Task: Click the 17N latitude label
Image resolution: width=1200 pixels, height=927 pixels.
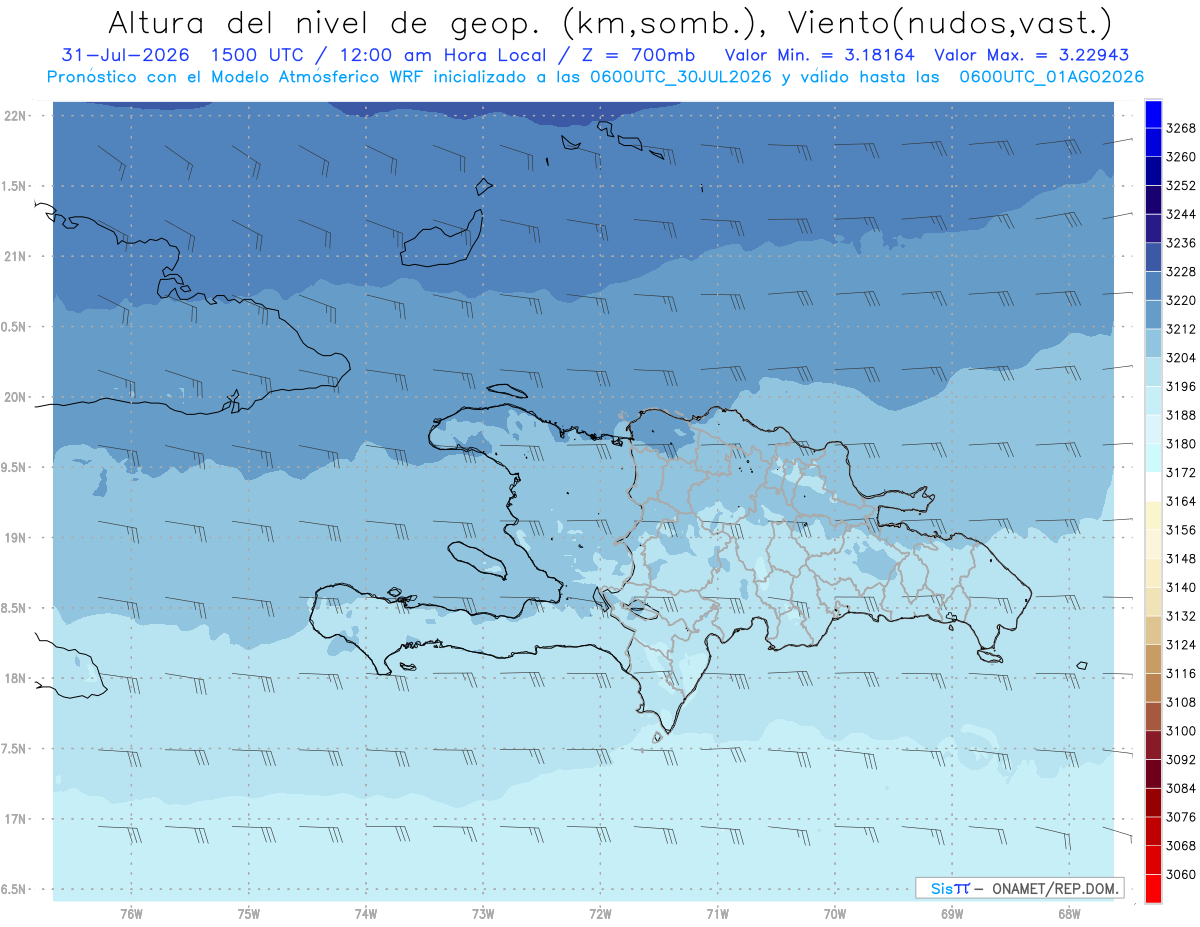Action: pos(15,820)
